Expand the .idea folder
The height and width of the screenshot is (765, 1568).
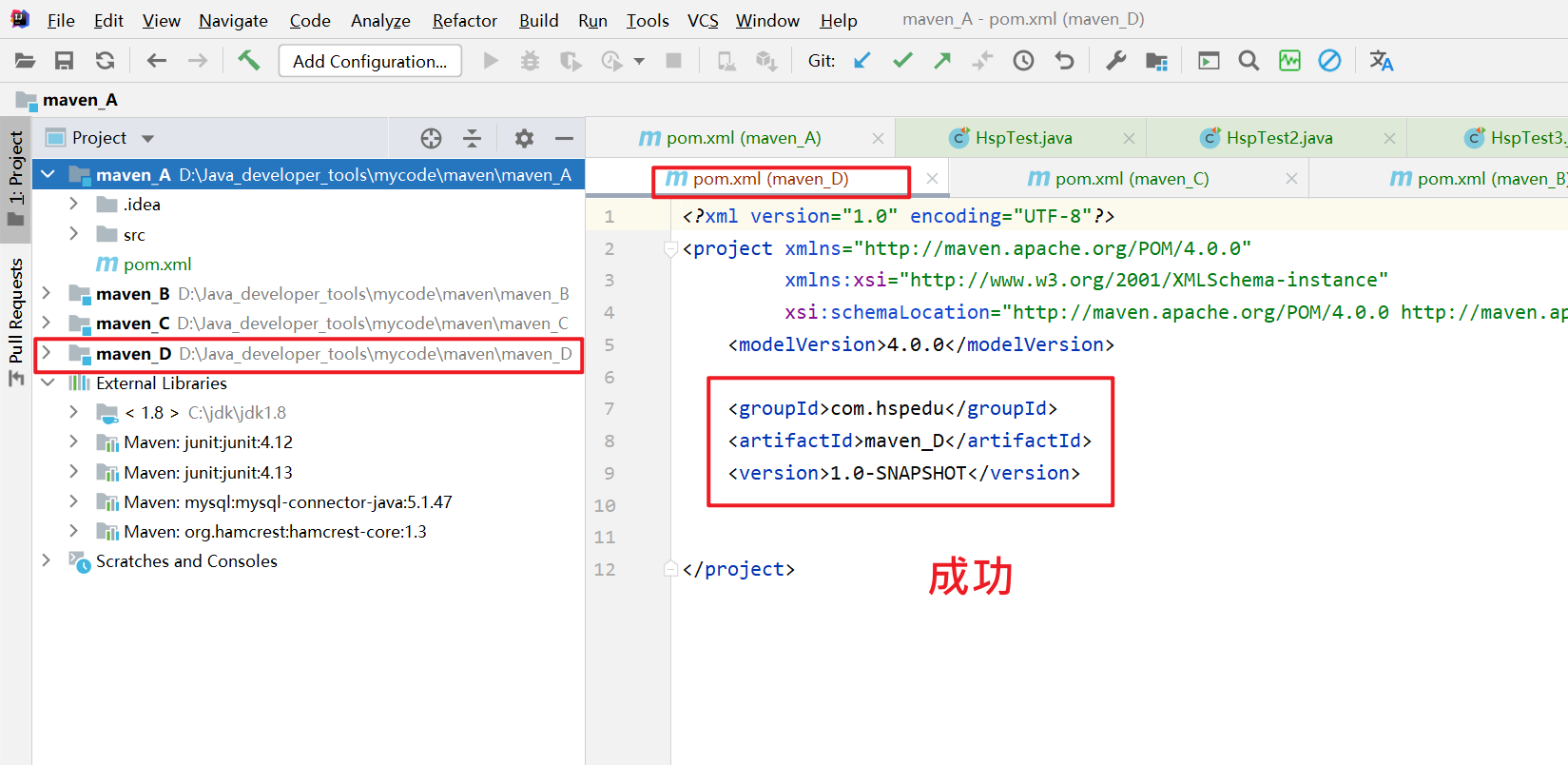(x=73, y=204)
